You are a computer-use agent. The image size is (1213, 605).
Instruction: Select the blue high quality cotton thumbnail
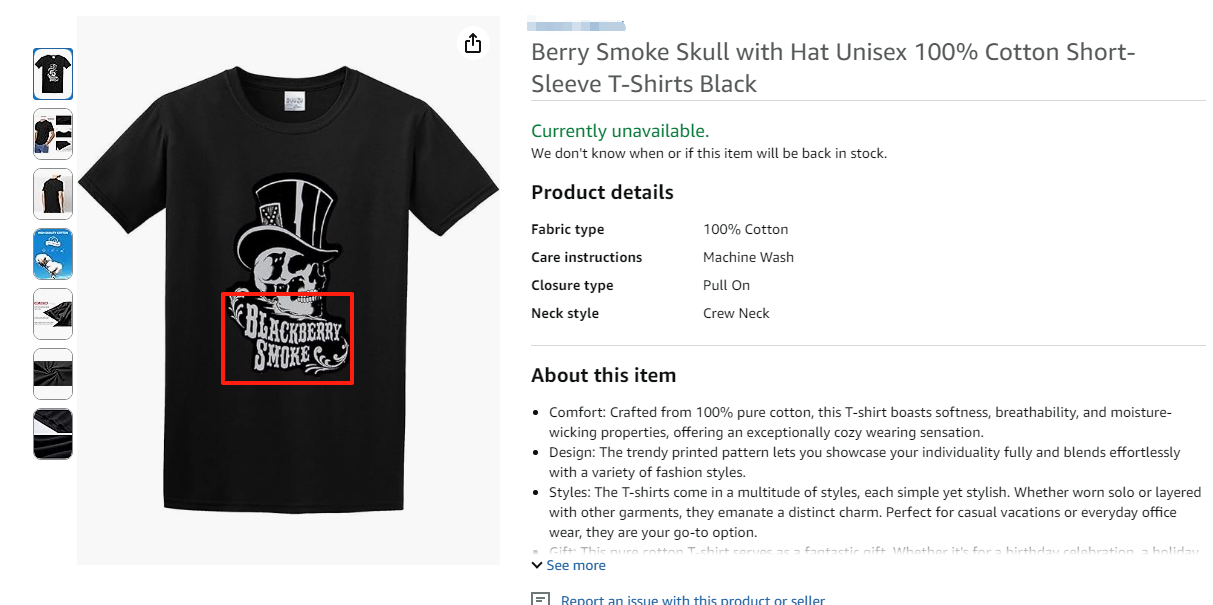tap(53, 254)
